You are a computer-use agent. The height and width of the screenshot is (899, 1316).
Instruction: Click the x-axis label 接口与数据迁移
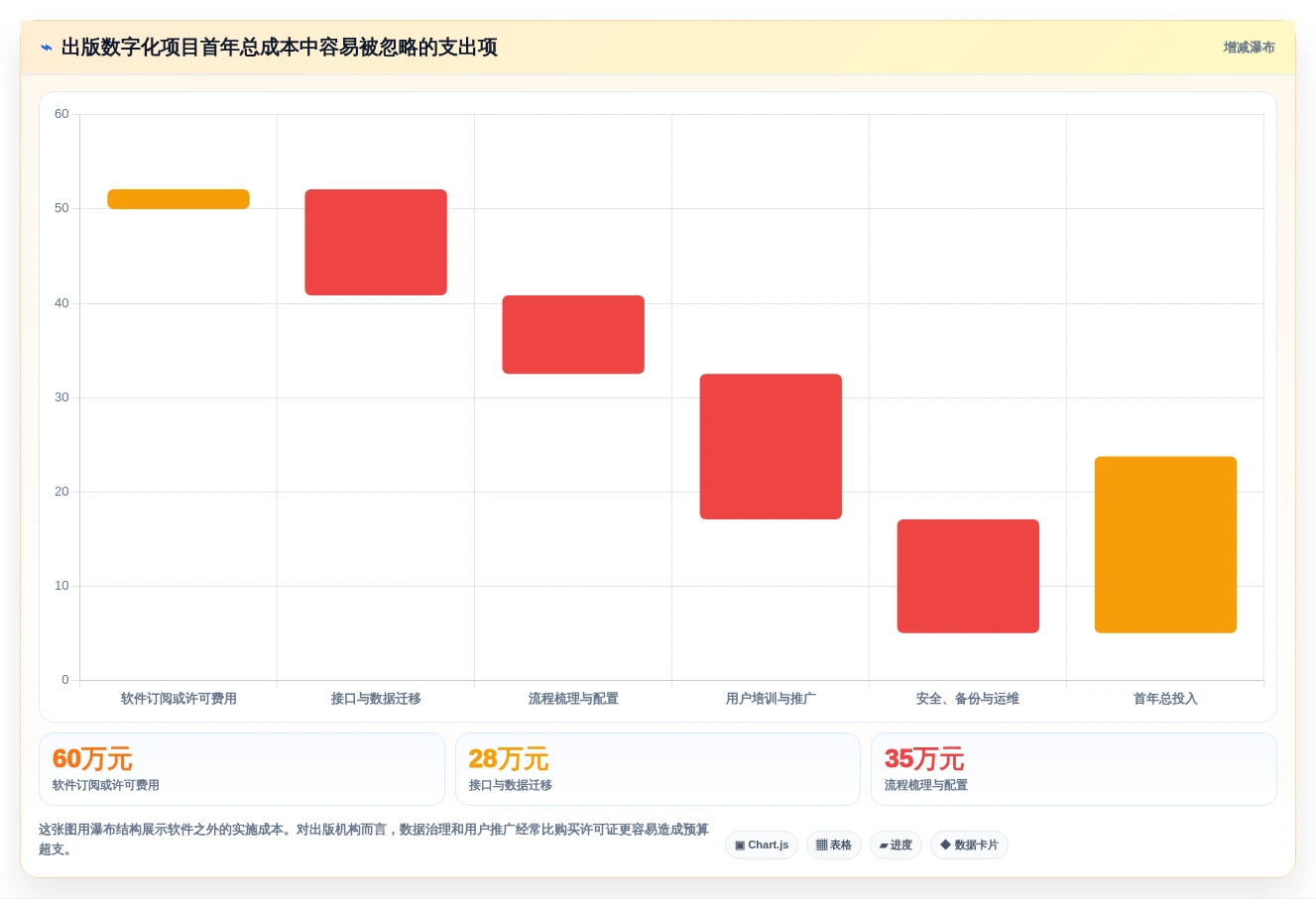(376, 699)
